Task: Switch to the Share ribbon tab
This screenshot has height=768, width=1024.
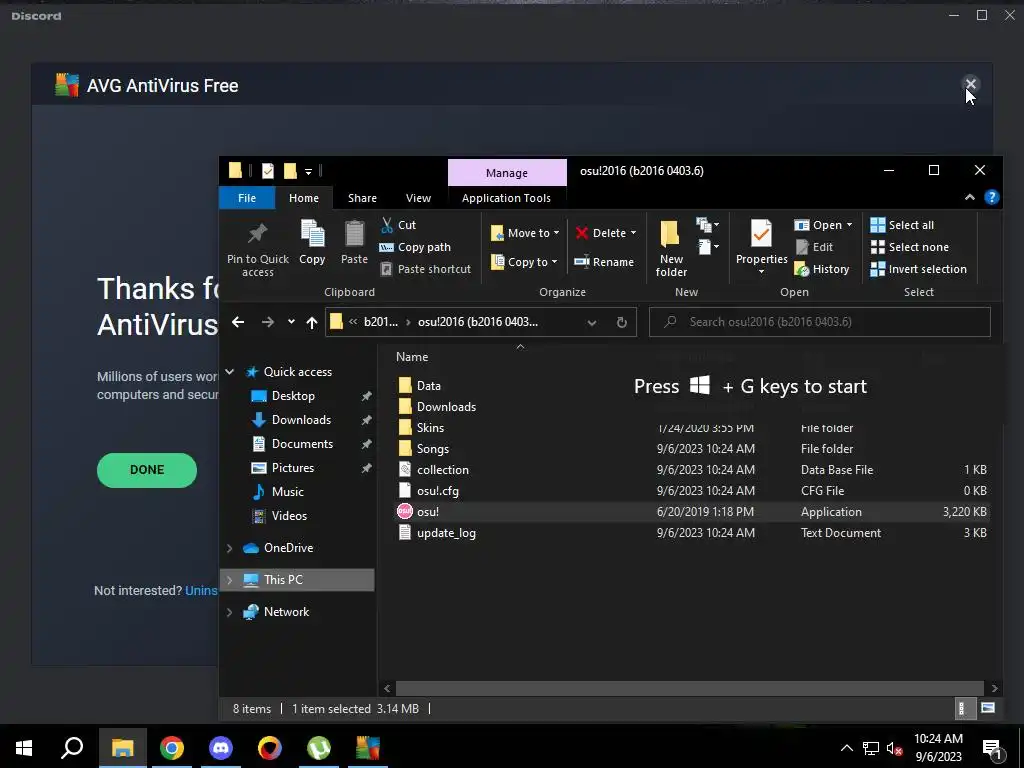Action: click(362, 198)
